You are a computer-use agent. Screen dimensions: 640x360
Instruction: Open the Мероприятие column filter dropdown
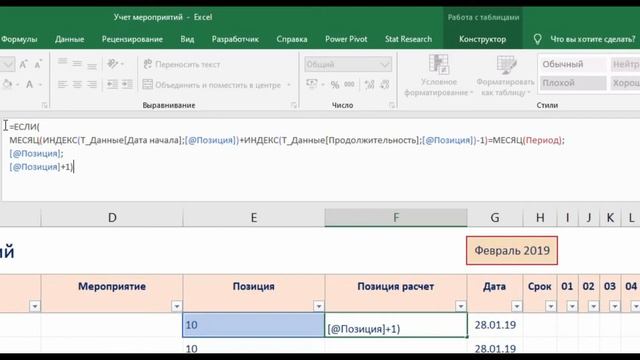click(x=177, y=306)
